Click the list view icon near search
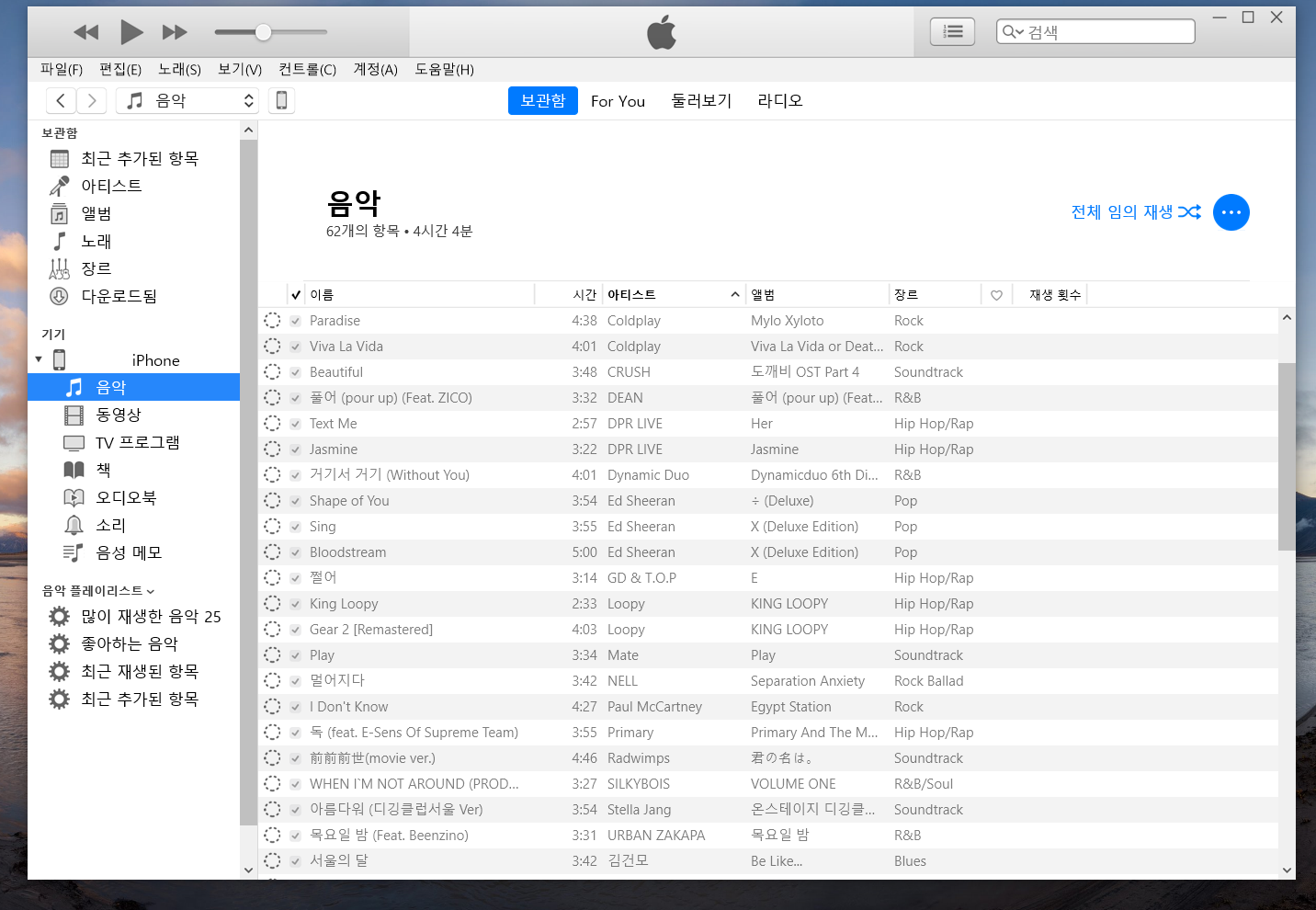Screen dimensions: 1316x910 (x=952, y=32)
